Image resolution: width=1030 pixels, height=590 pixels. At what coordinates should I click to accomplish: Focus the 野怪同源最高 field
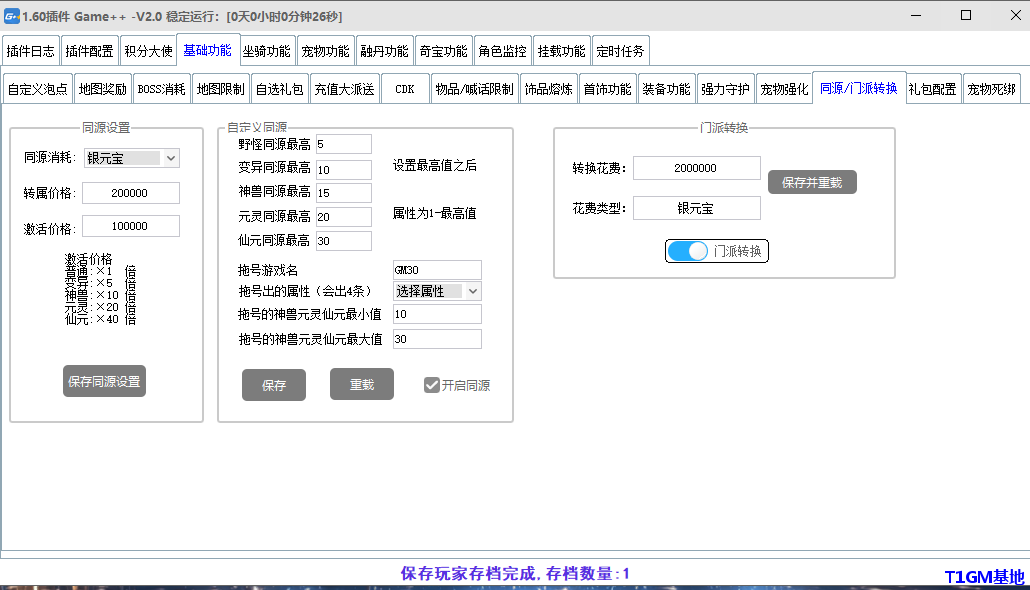(344, 145)
